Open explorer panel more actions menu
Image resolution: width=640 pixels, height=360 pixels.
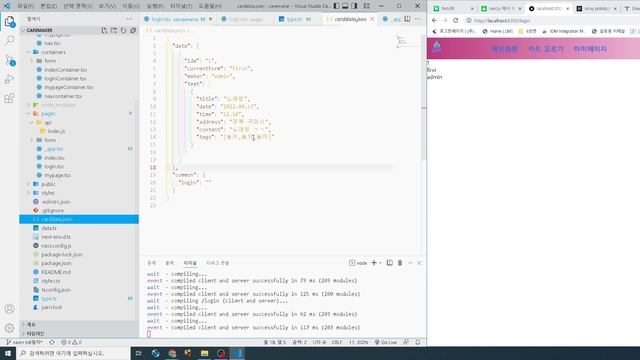129,19
